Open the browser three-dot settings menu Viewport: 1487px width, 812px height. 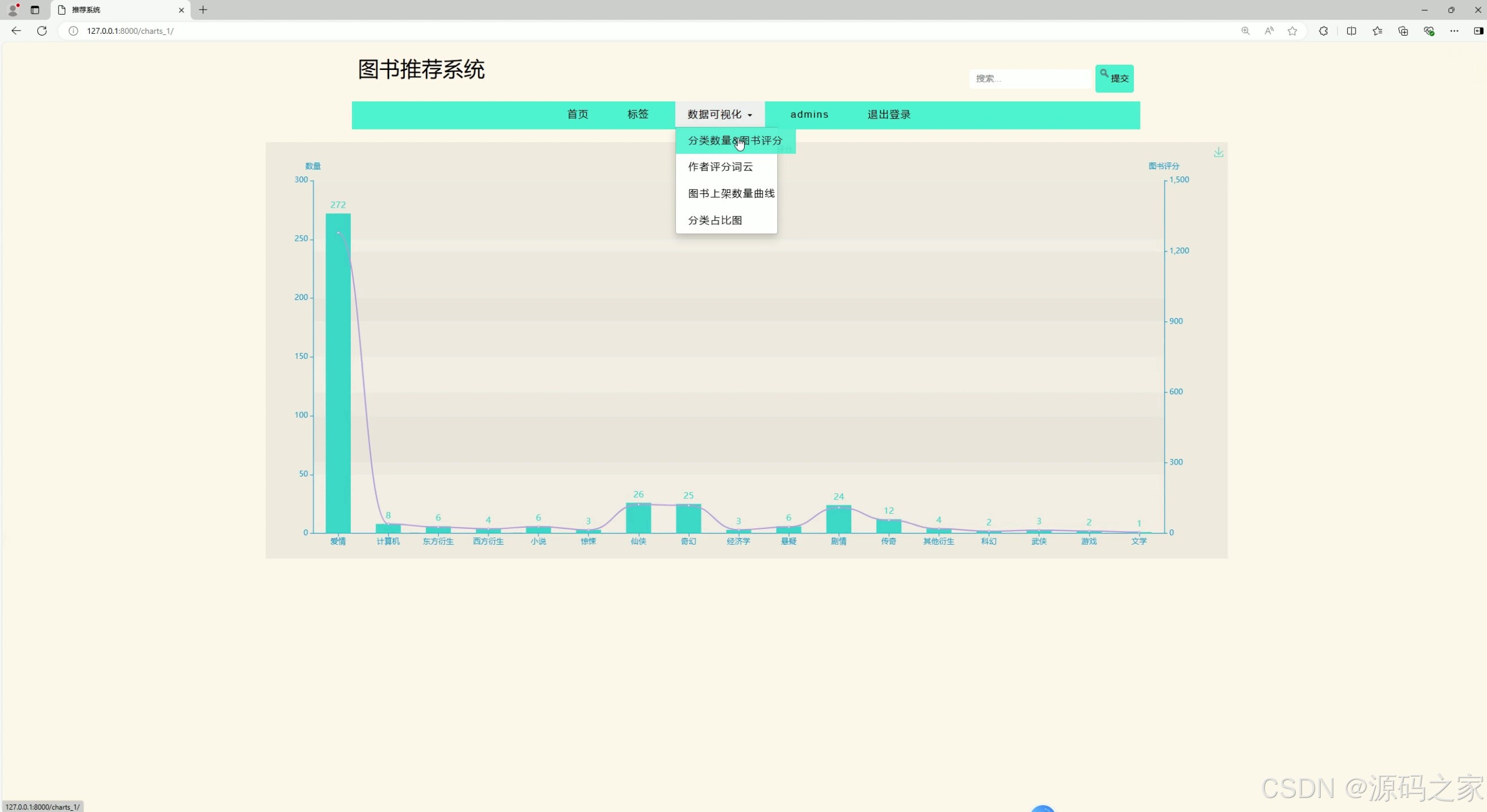coord(1455,31)
